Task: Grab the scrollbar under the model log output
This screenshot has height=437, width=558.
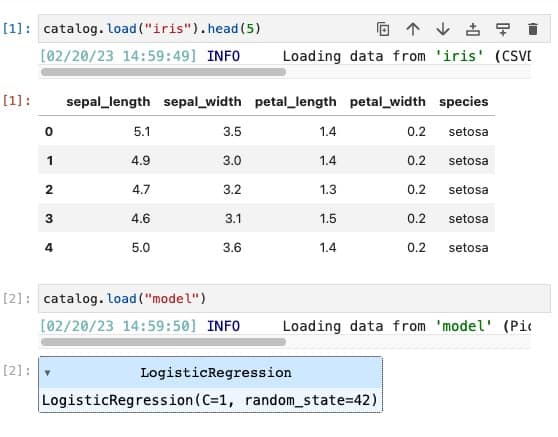Action: tap(163, 342)
